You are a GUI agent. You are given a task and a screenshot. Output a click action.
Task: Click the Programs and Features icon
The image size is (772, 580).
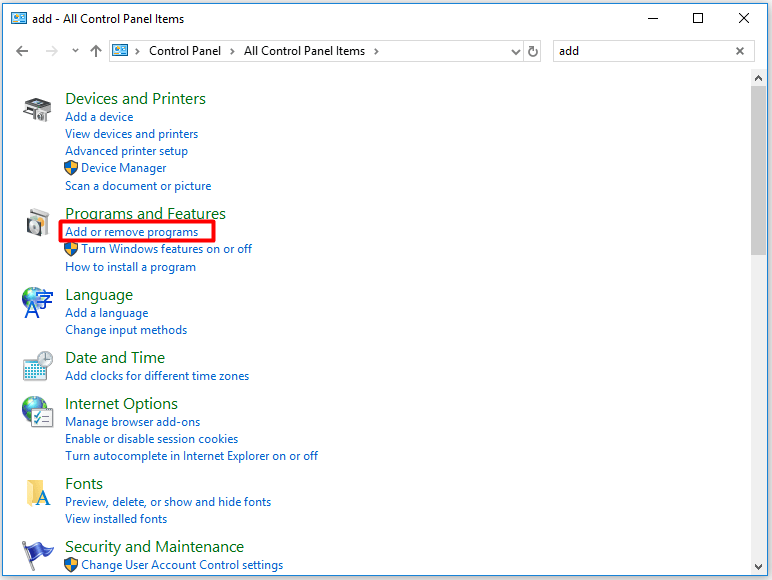point(37,223)
